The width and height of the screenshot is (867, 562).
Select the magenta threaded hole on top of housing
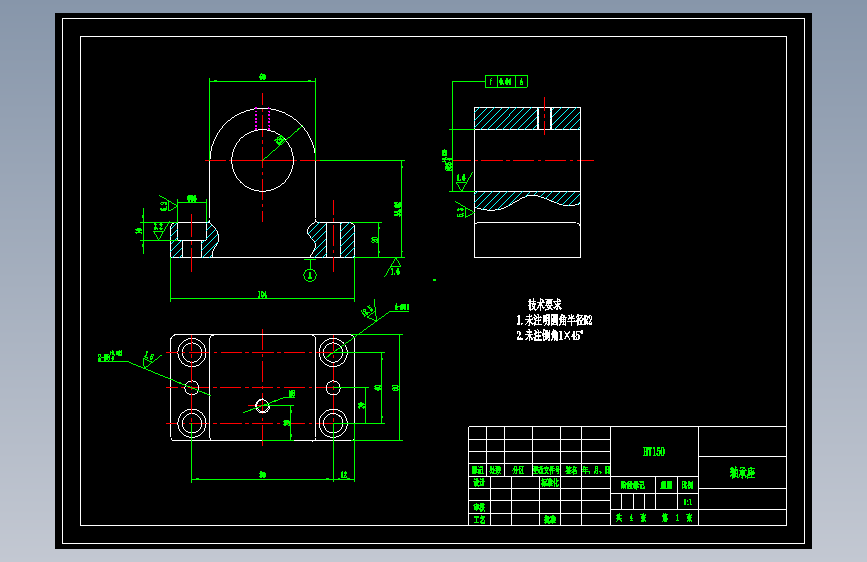[x=263, y=119]
